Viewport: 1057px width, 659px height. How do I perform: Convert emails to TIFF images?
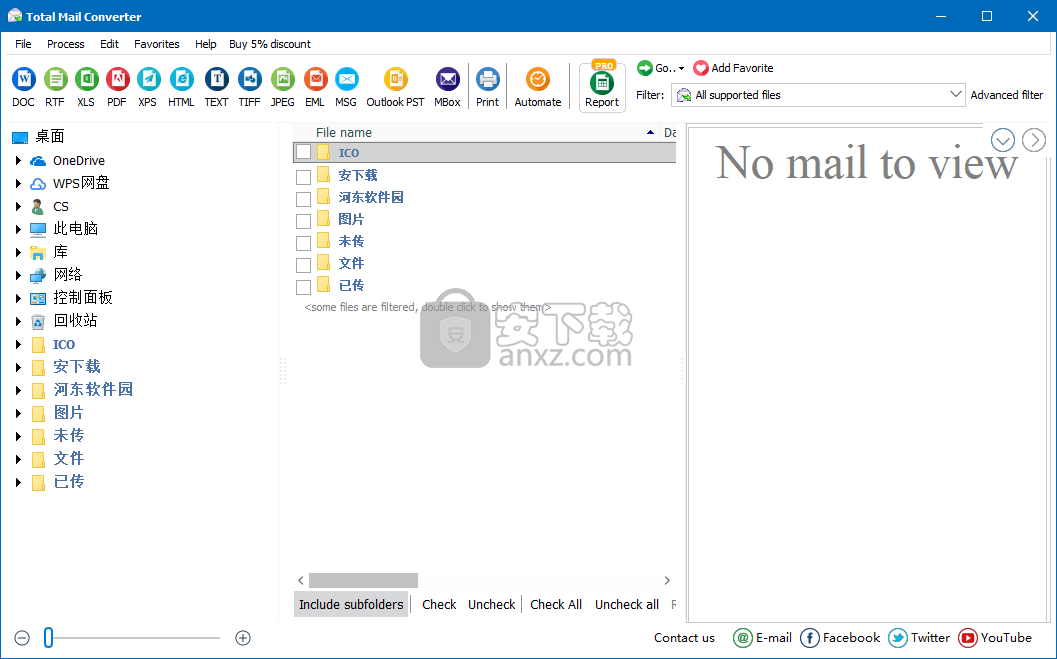249,87
